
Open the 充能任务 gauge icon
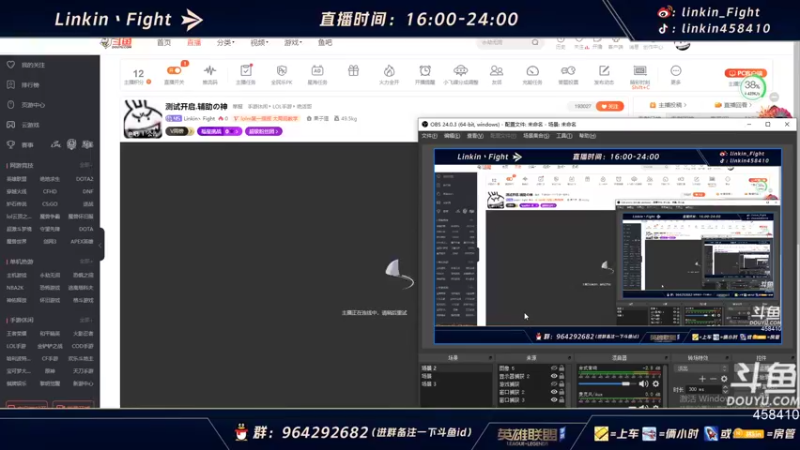coord(532,70)
